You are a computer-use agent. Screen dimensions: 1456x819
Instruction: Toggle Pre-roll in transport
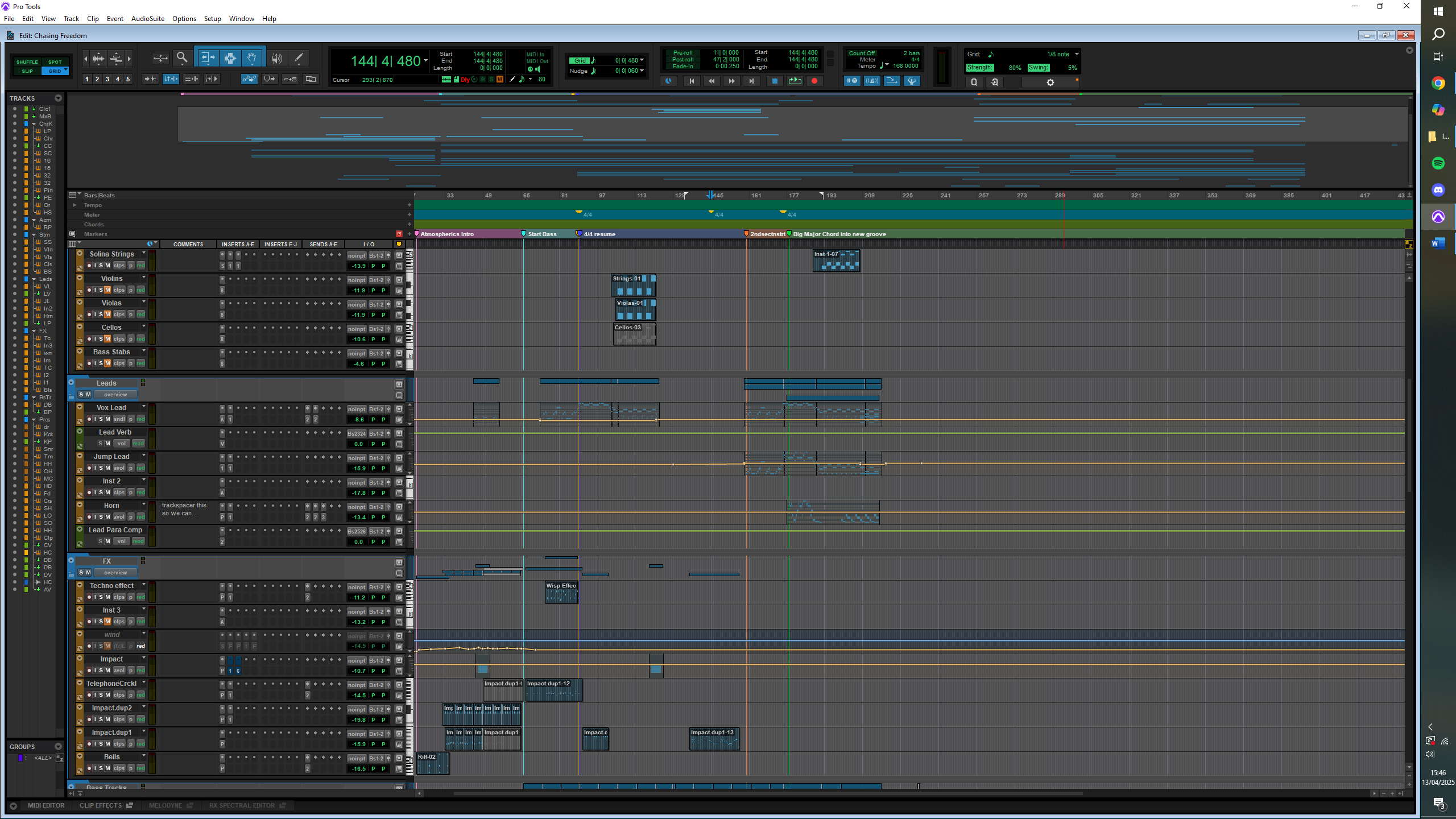pyautogui.click(x=682, y=53)
